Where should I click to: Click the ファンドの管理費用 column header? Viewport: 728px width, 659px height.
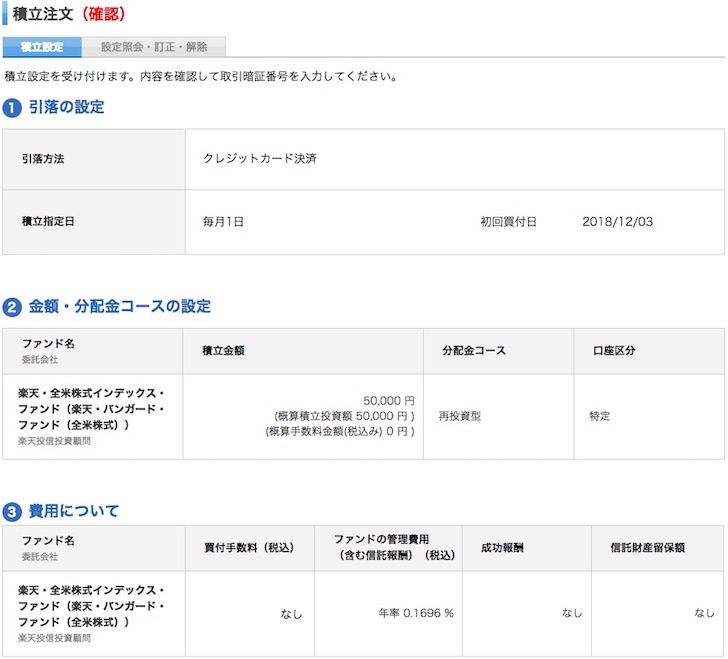394,548
